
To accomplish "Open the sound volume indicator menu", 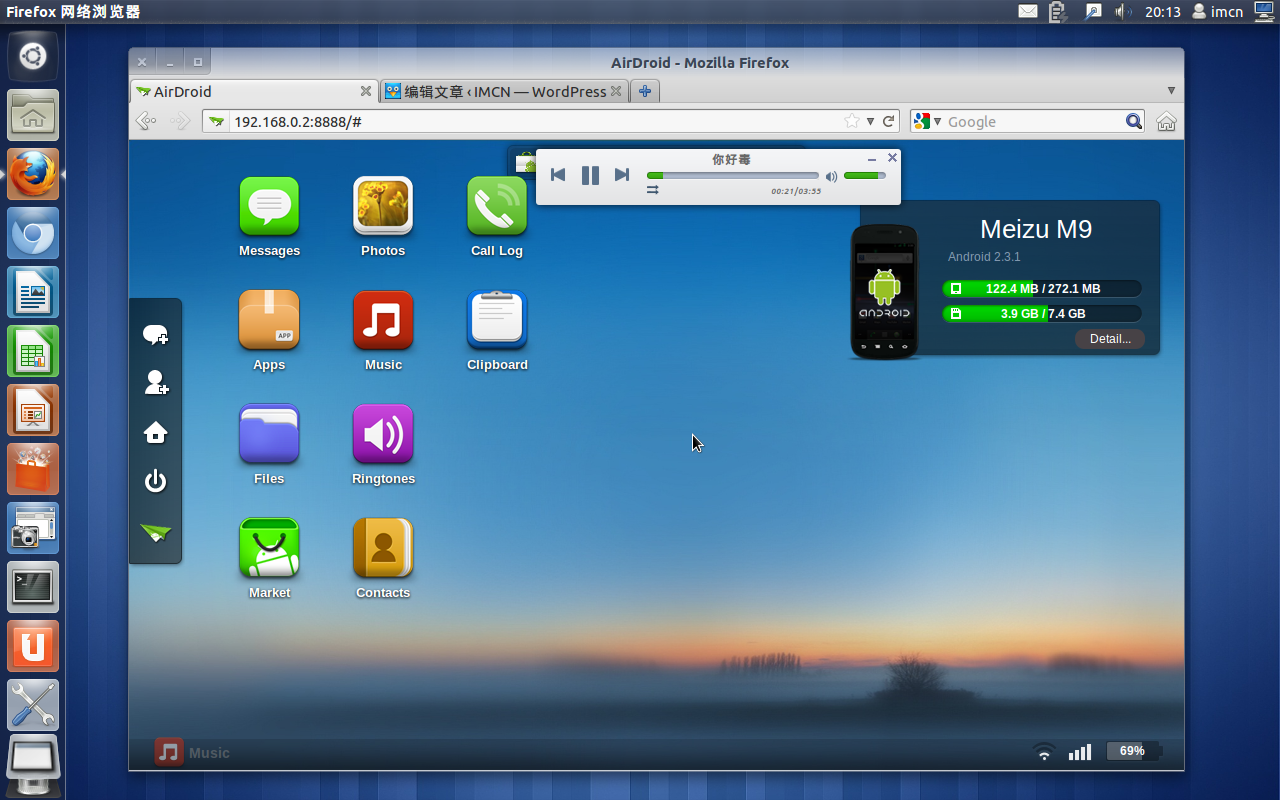I will tap(1124, 12).
